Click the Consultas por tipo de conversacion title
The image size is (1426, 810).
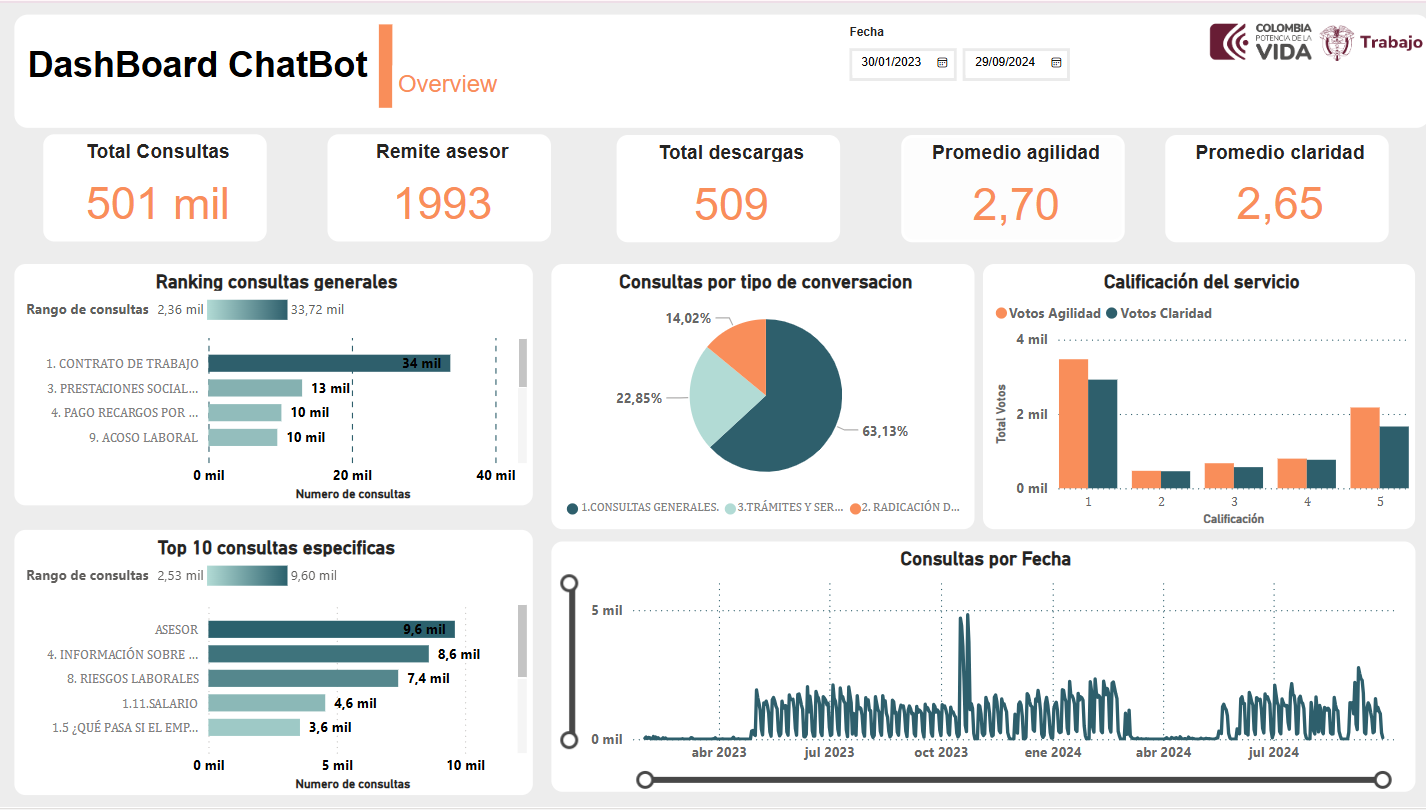click(x=765, y=282)
